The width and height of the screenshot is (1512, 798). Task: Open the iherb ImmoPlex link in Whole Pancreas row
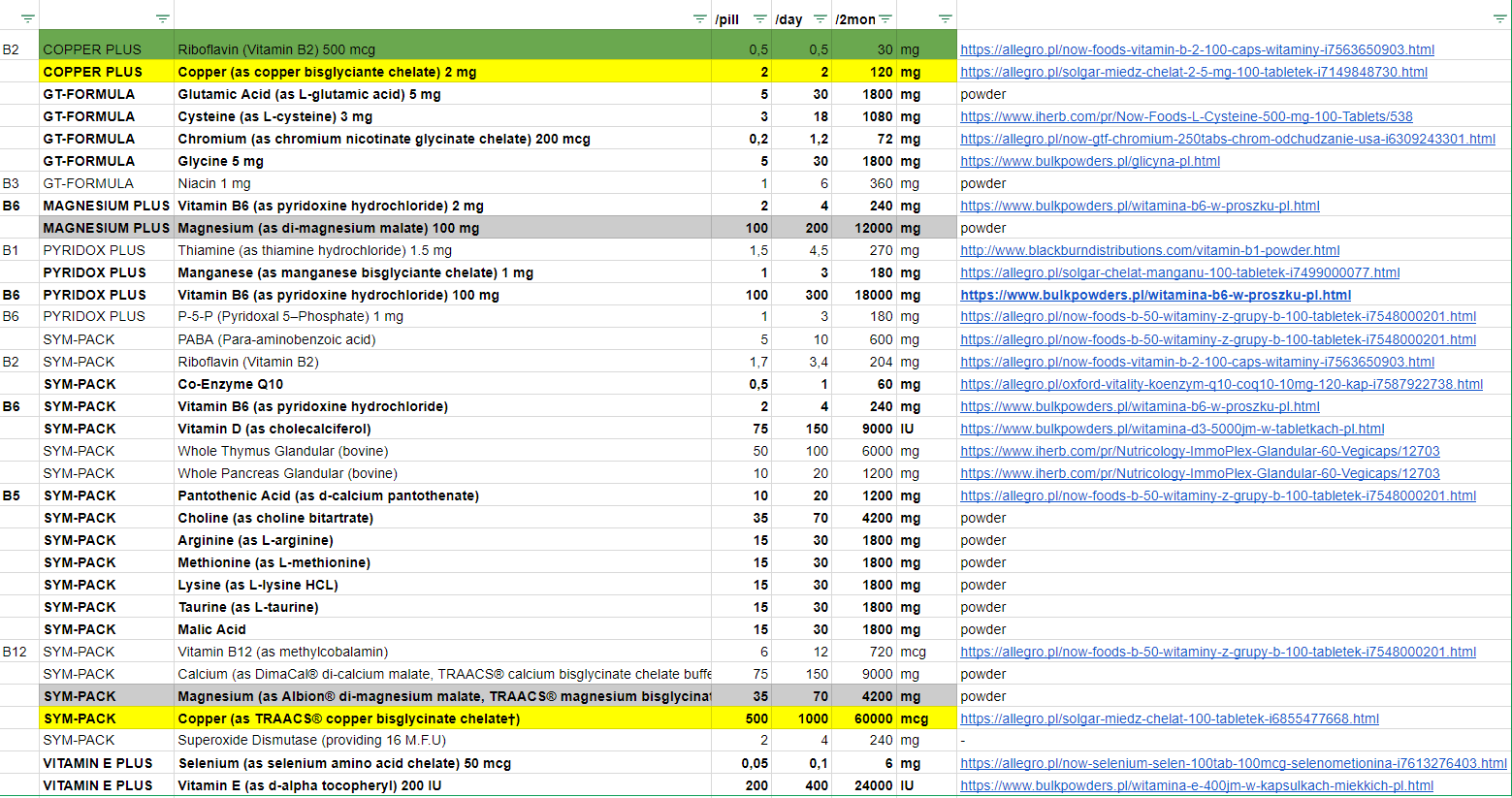point(1200,473)
